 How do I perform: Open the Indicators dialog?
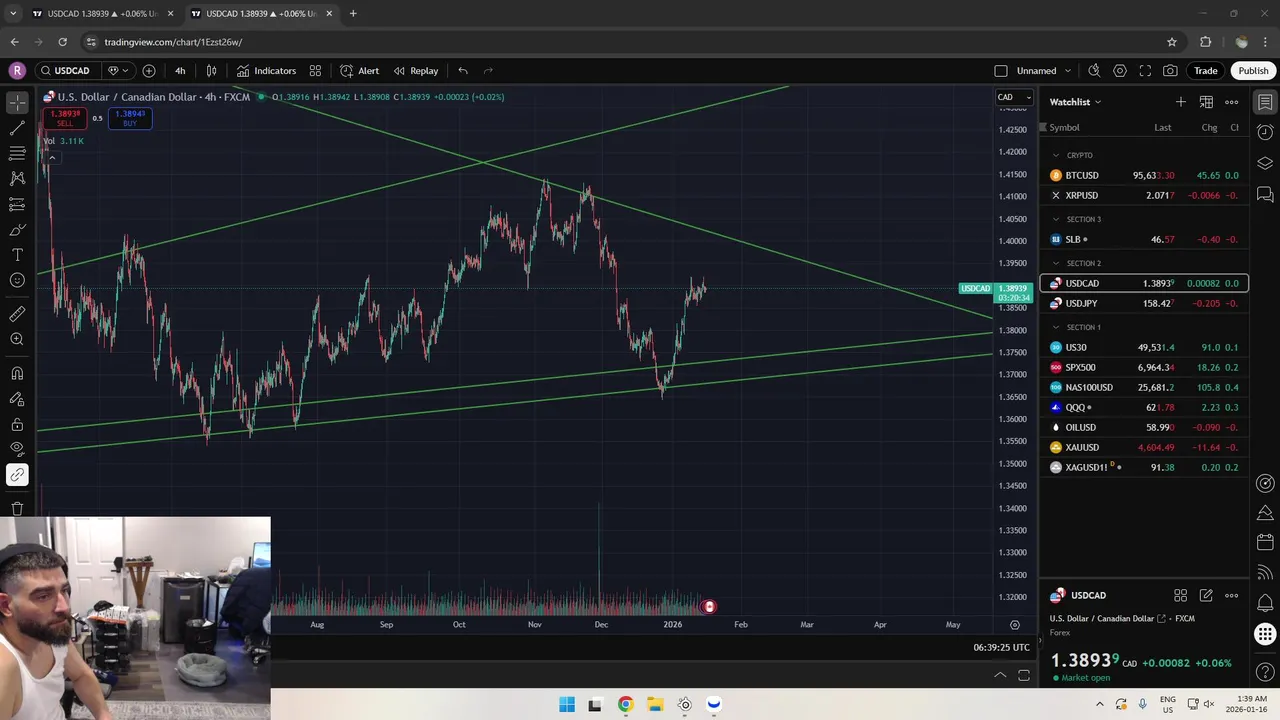266,71
